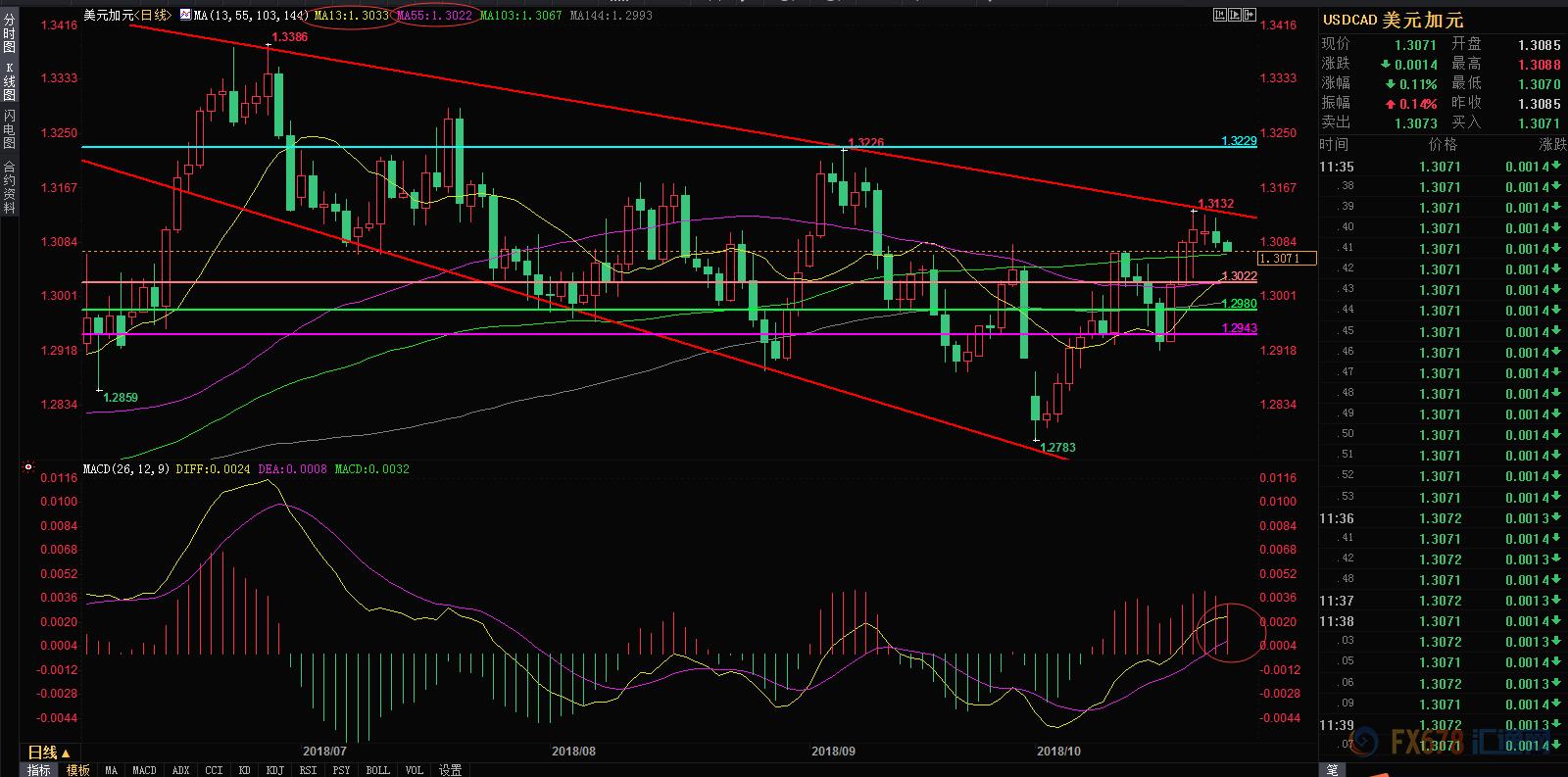
Task: Click the MA indicator chart icon
Action: coord(186,16)
